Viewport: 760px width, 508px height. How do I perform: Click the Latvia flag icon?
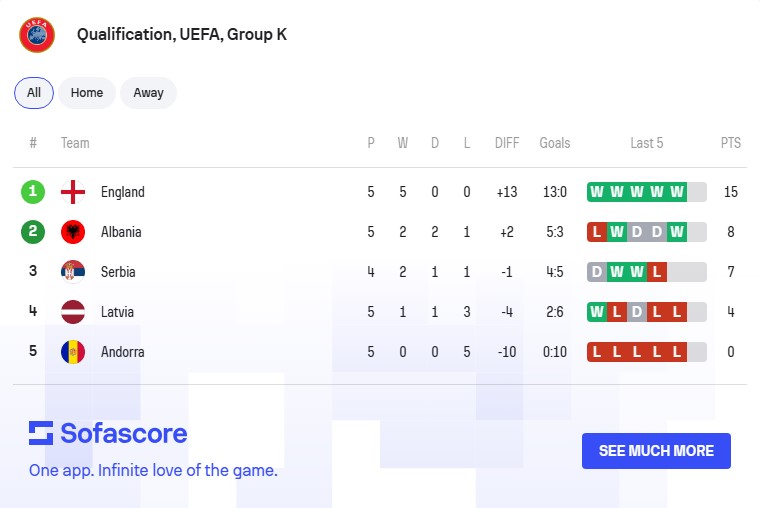coord(73,312)
